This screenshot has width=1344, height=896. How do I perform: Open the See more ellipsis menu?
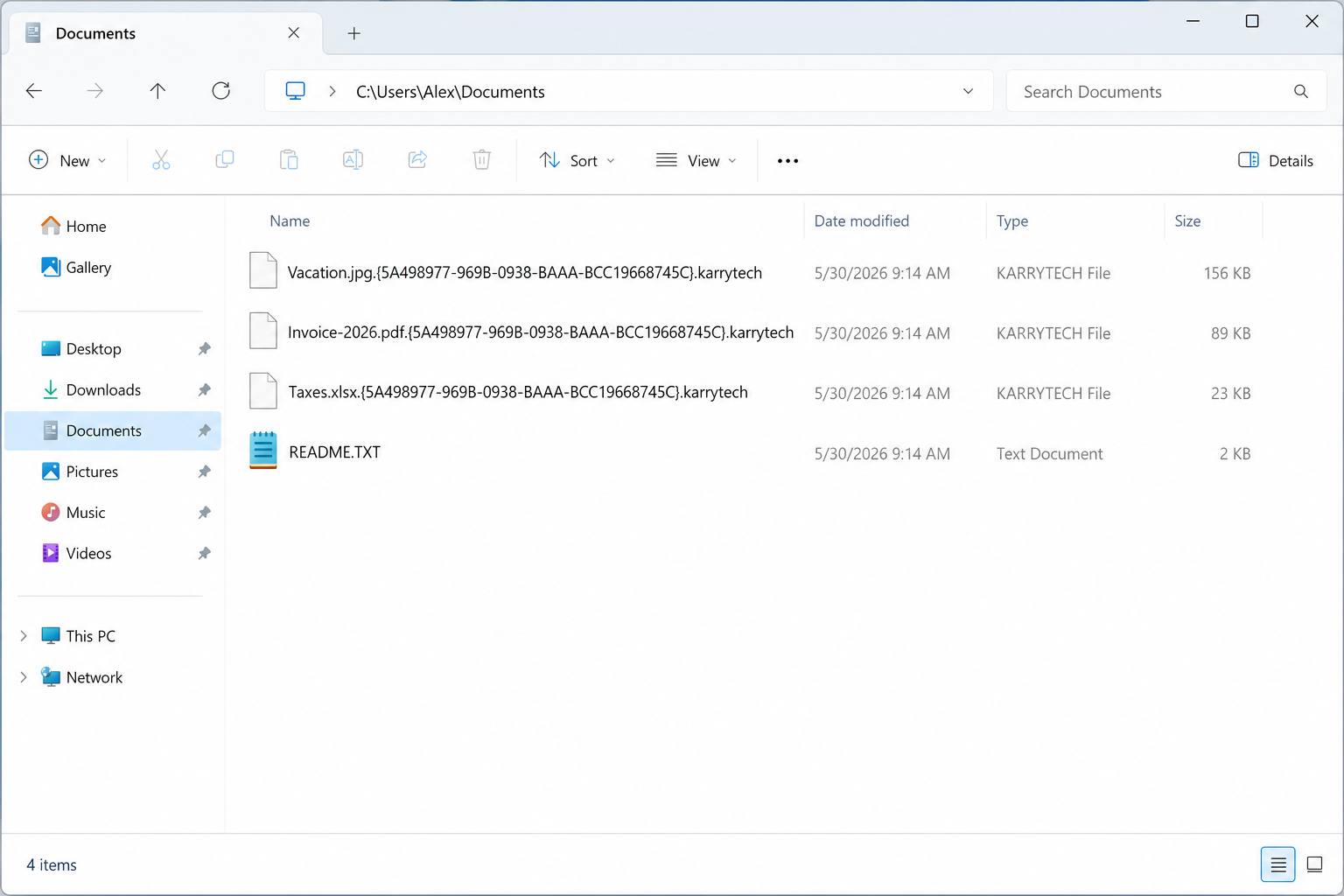[x=787, y=161]
